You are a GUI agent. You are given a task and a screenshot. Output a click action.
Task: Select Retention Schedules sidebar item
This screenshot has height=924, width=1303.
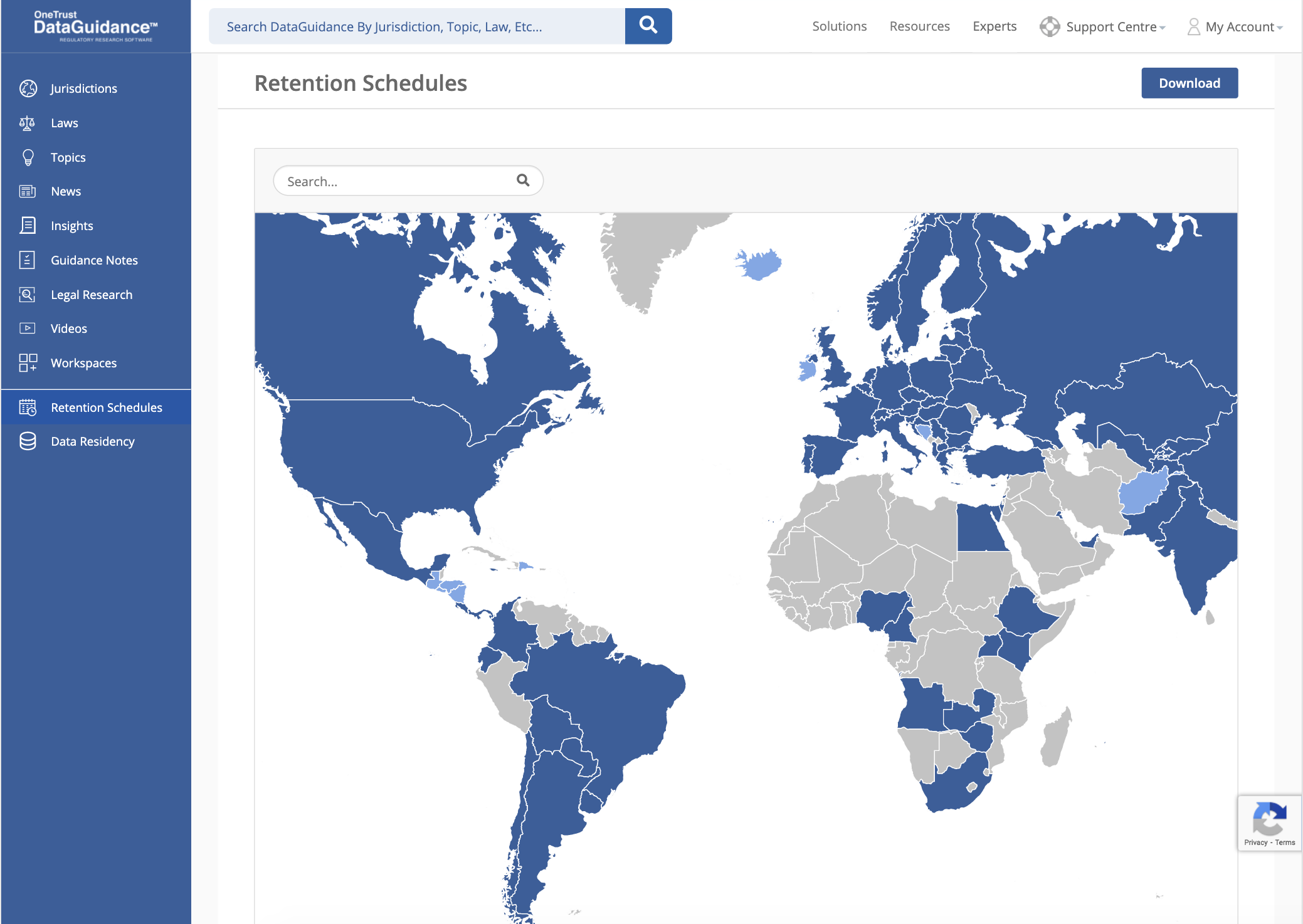tap(96, 407)
